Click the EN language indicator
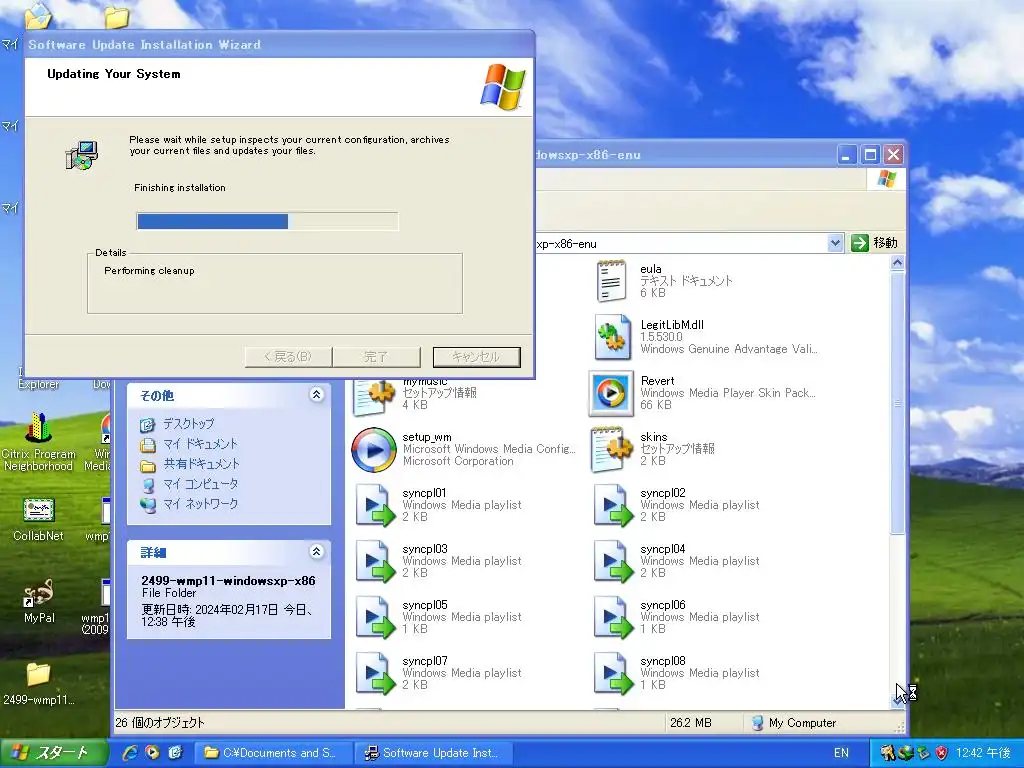 click(x=842, y=753)
